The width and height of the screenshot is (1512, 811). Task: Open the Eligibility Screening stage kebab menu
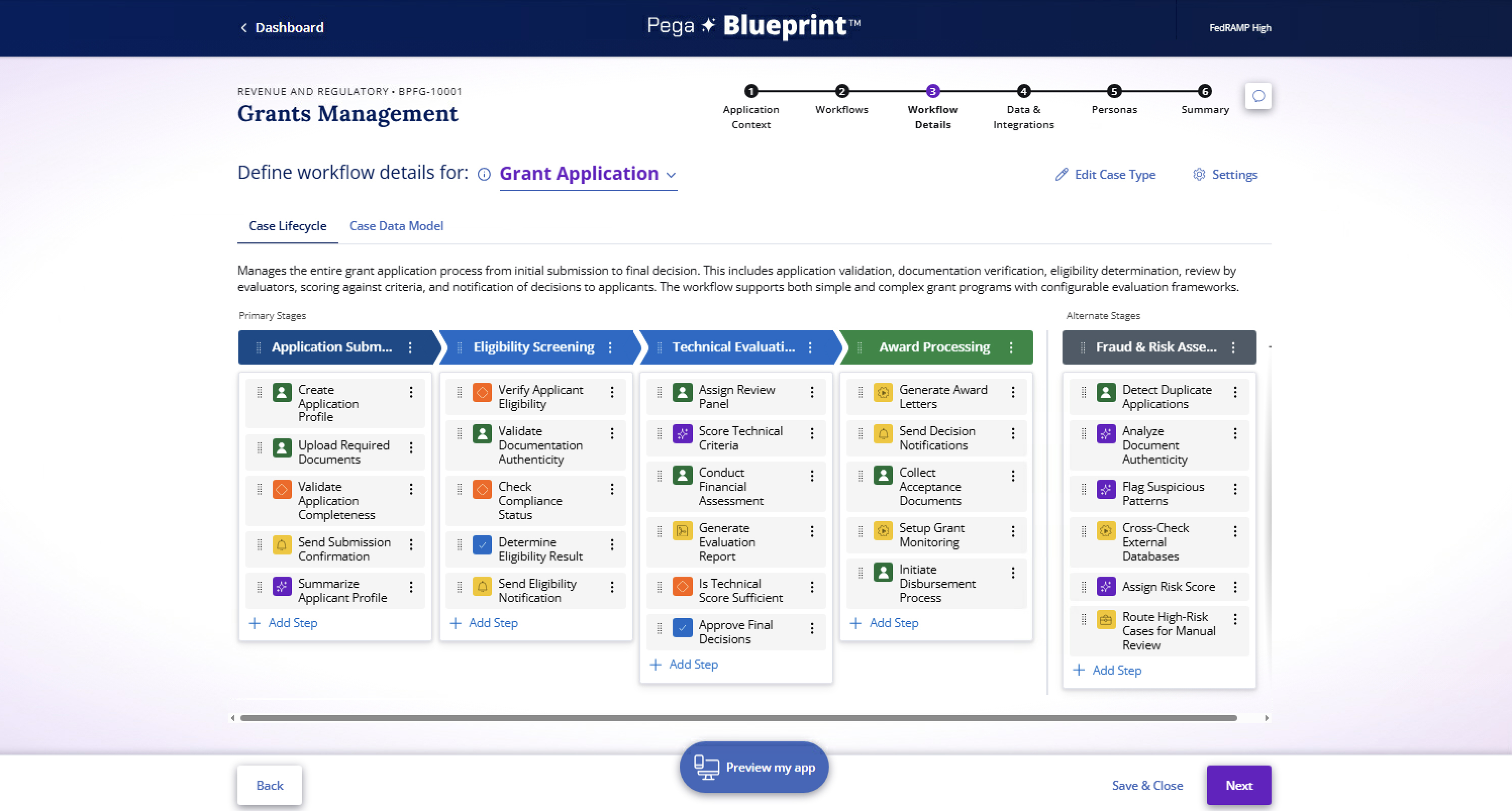coord(610,347)
